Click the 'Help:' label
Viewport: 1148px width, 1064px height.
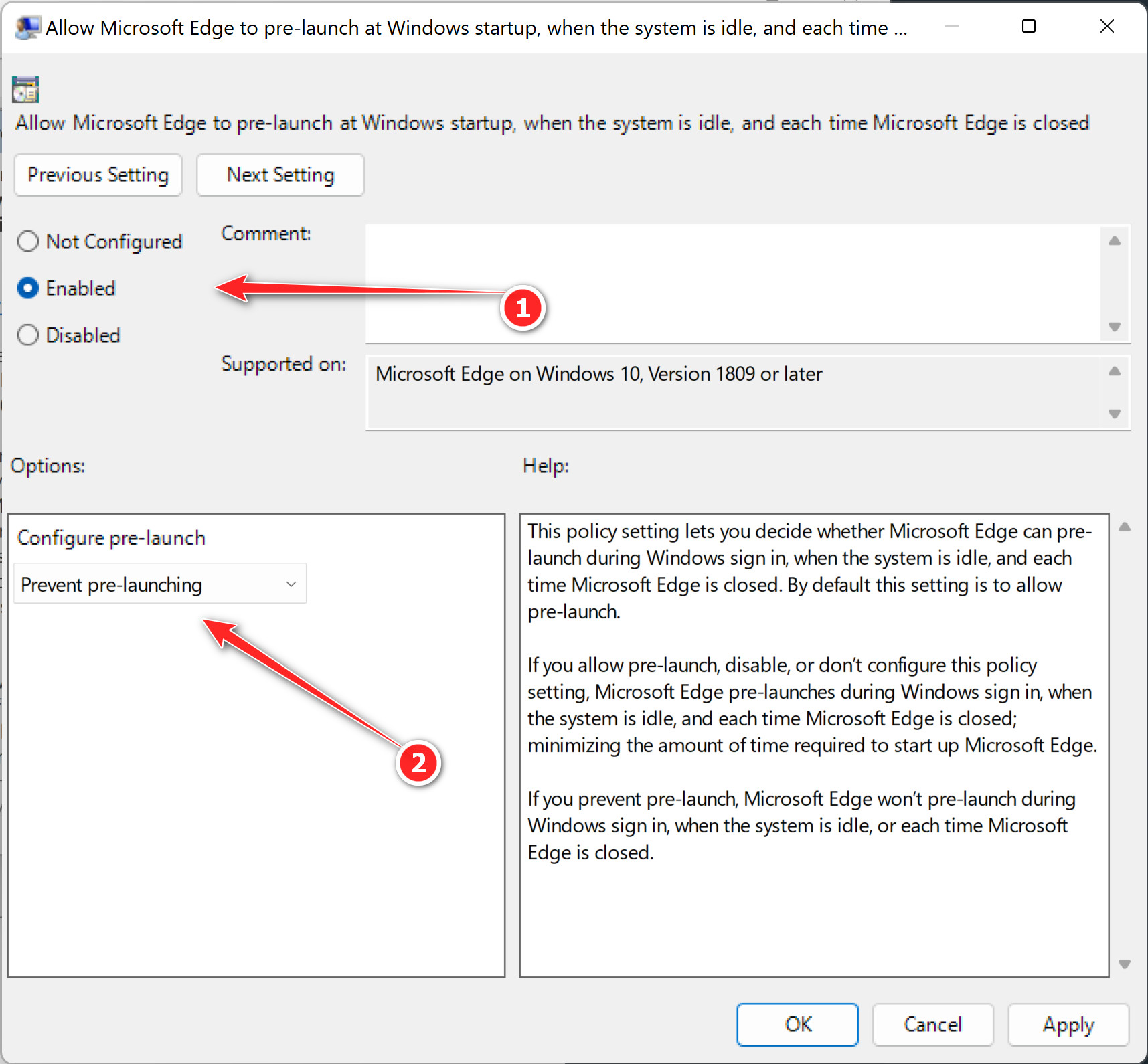click(x=546, y=466)
